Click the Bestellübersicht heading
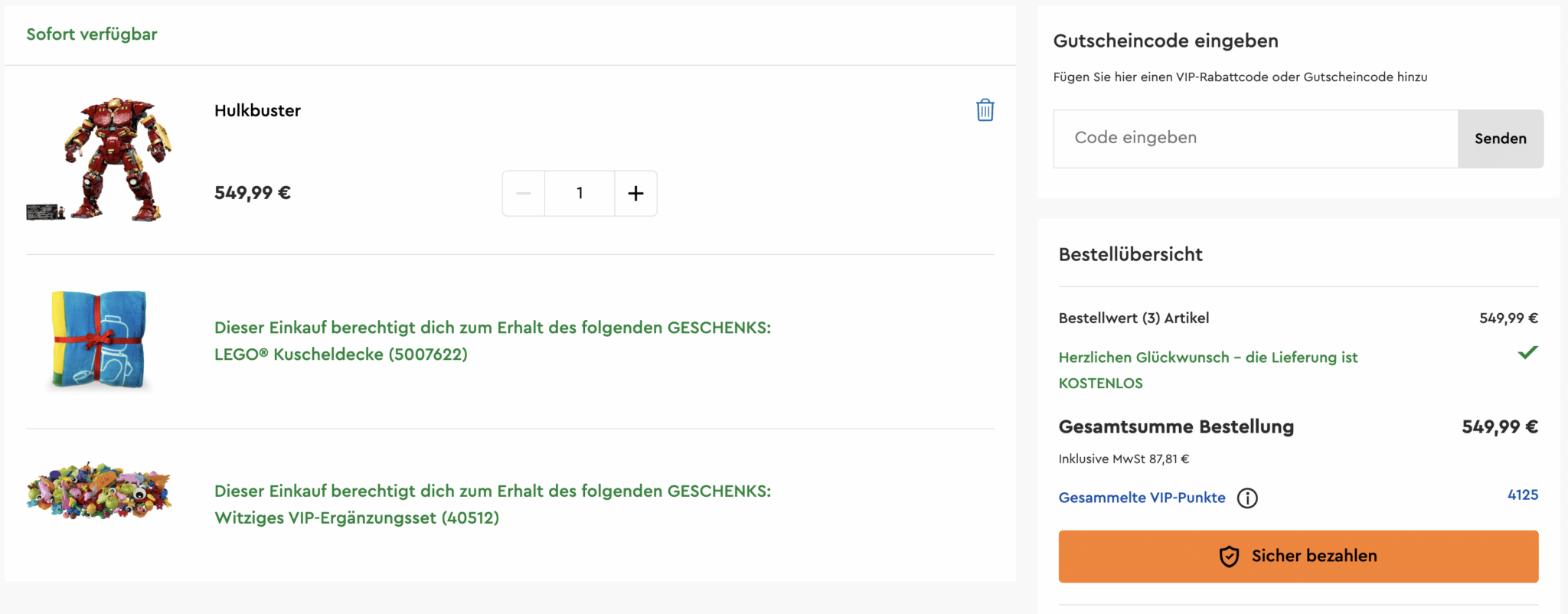The height and width of the screenshot is (614, 1568). coord(1131,254)
